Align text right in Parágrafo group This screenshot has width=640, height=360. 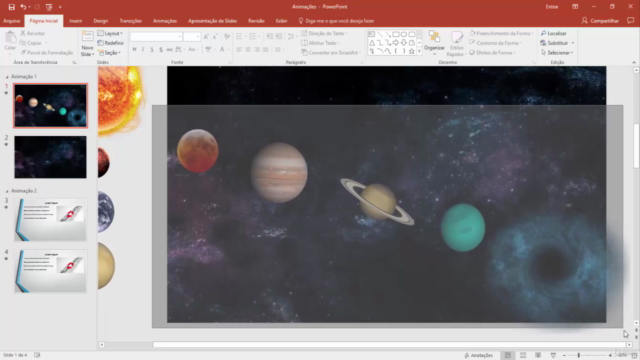pyautogui.click(x=257, y=49)
